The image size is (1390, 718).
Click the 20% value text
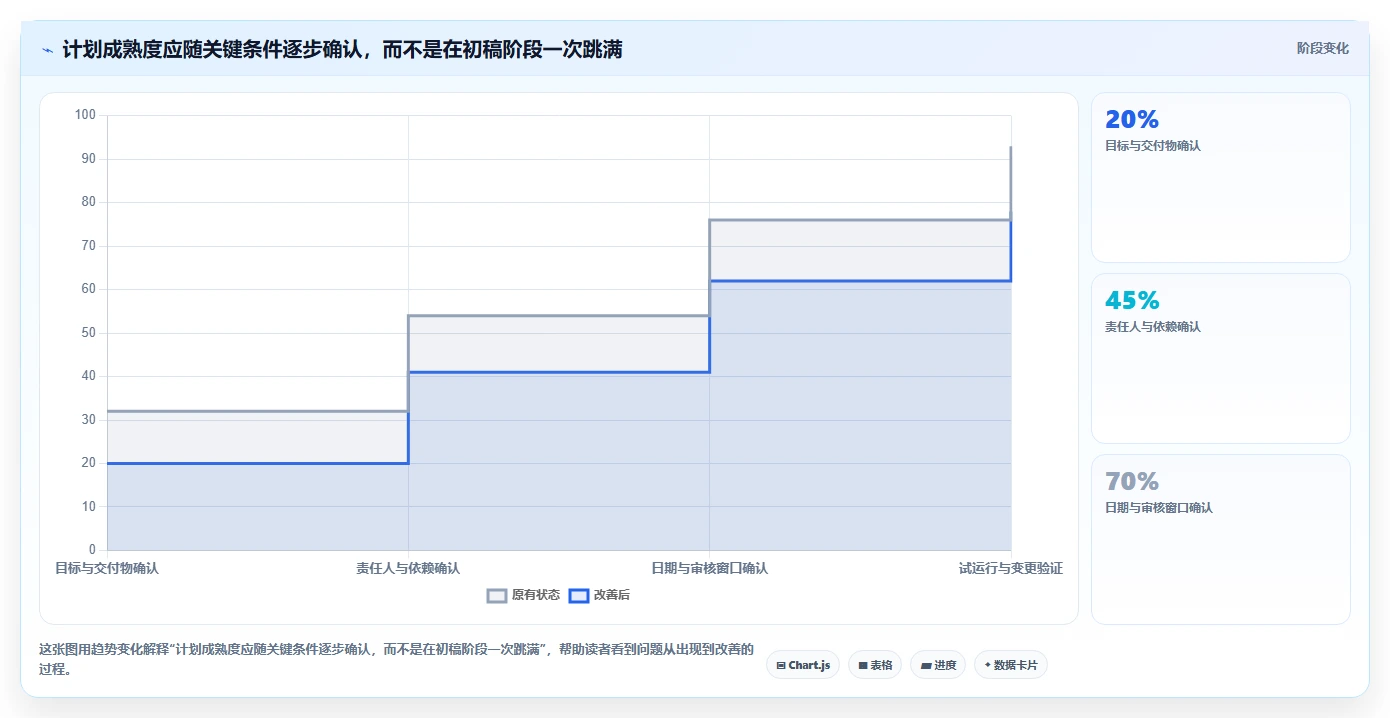tap(1132, 120)
